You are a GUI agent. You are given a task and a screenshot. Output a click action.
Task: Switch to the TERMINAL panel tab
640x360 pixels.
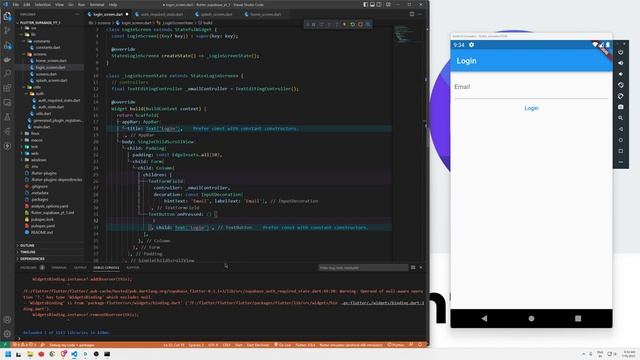tap(59, 268)
